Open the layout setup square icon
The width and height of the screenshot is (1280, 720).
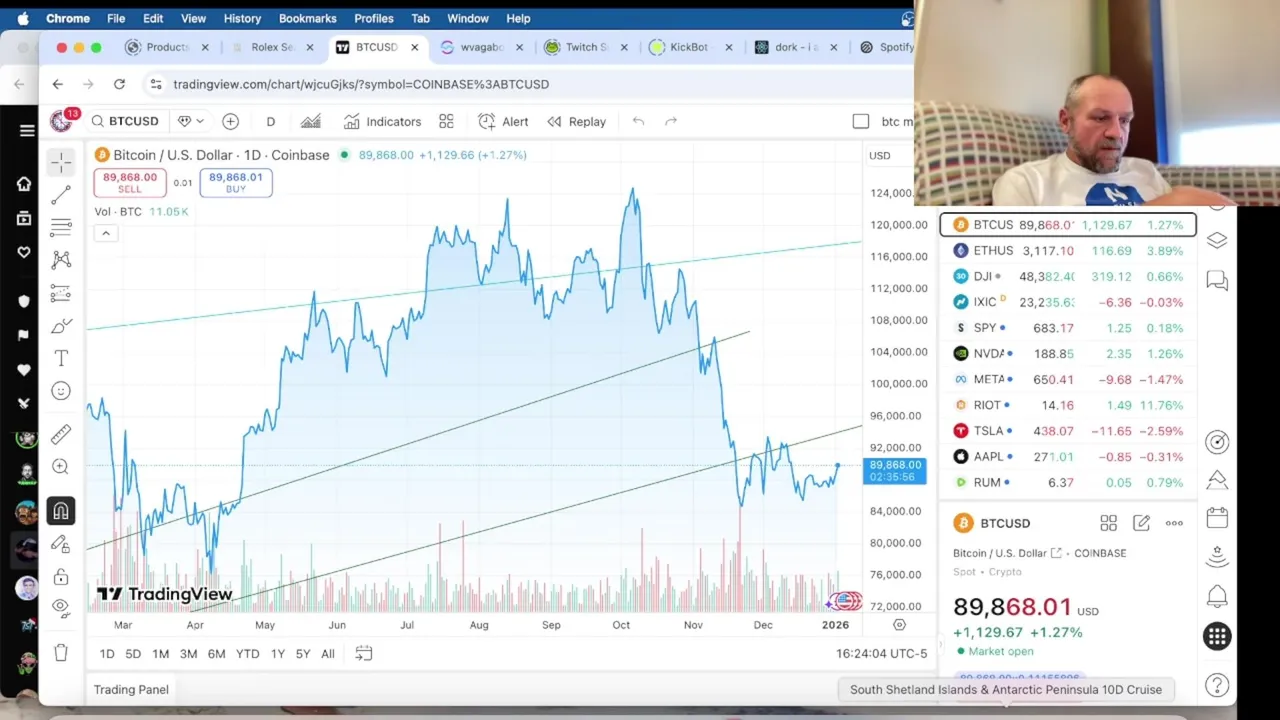[x=861, y=121]
